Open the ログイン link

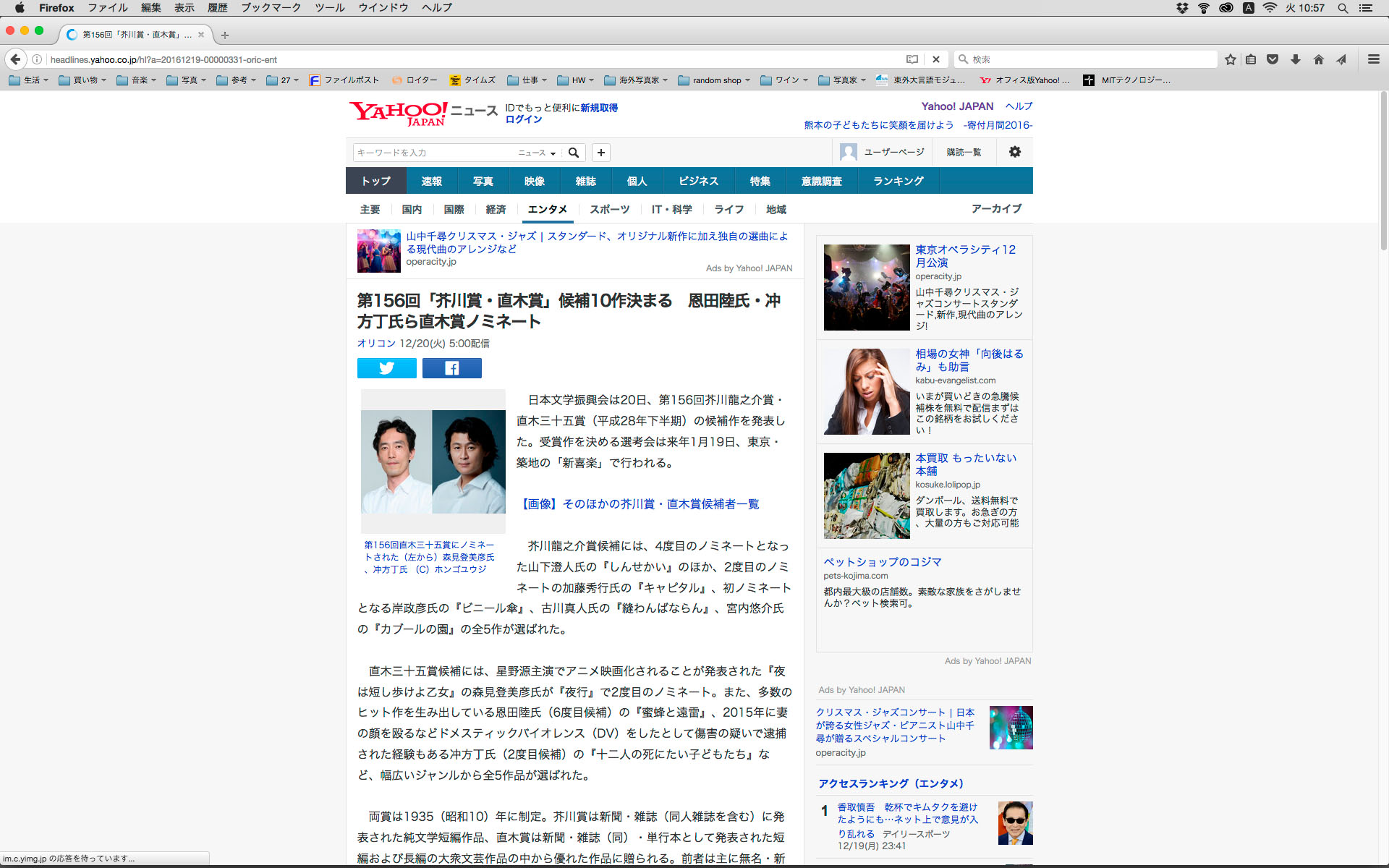coord(523,119)
